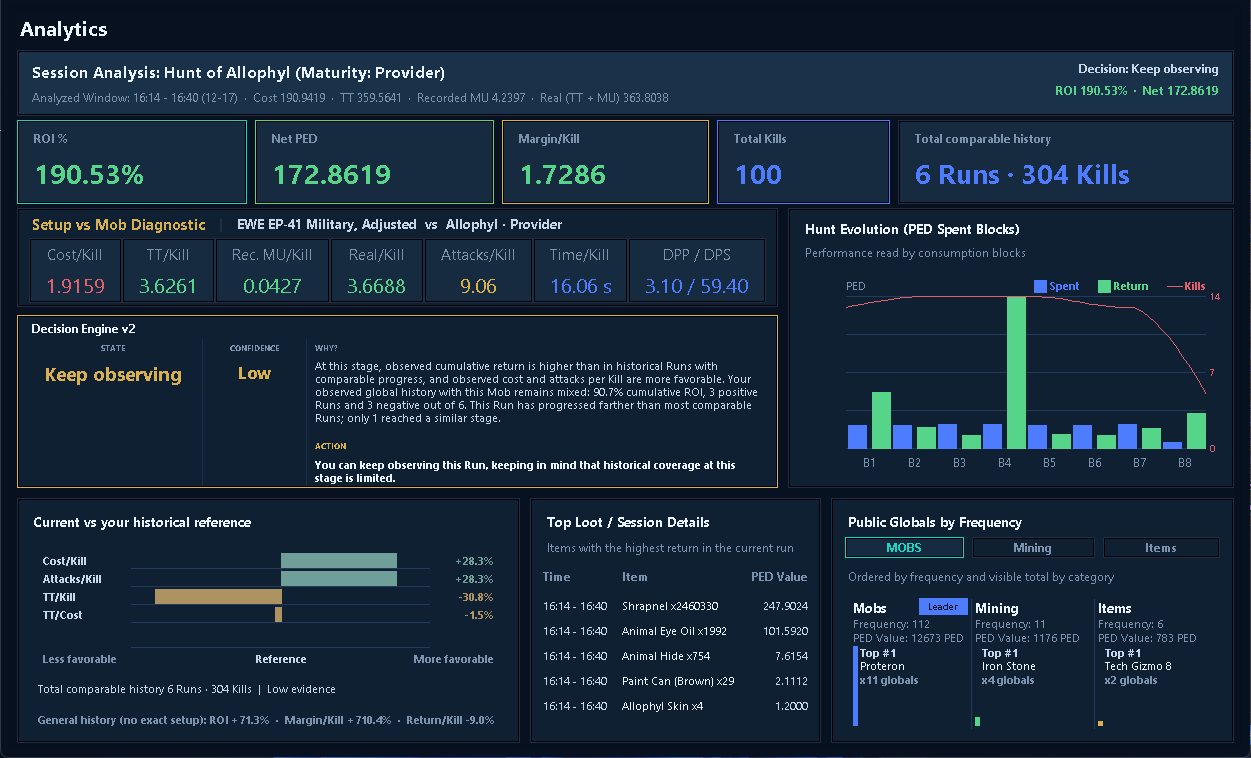This screenshot has height=758, width=1251.
Task: Click the DPP / DPS value 3.10 / 59.40
Action: coord(697,286)
